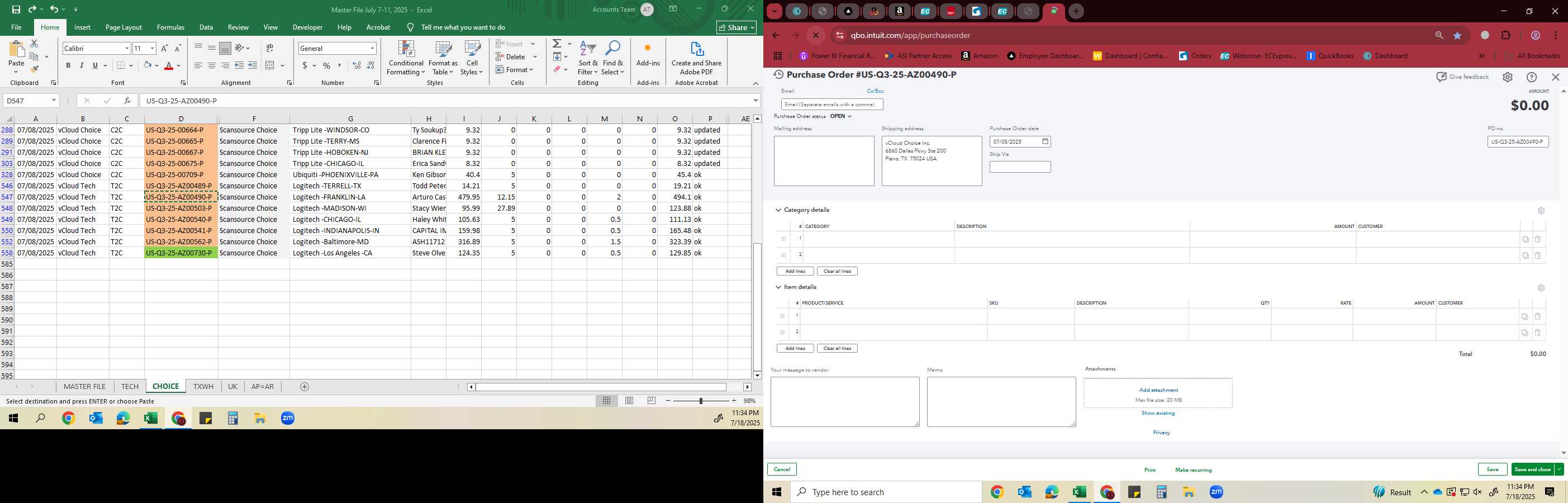1568x503 pixels.
Task: Switch to the MASTER FILE sheet tab
Action: click(84, 387)
